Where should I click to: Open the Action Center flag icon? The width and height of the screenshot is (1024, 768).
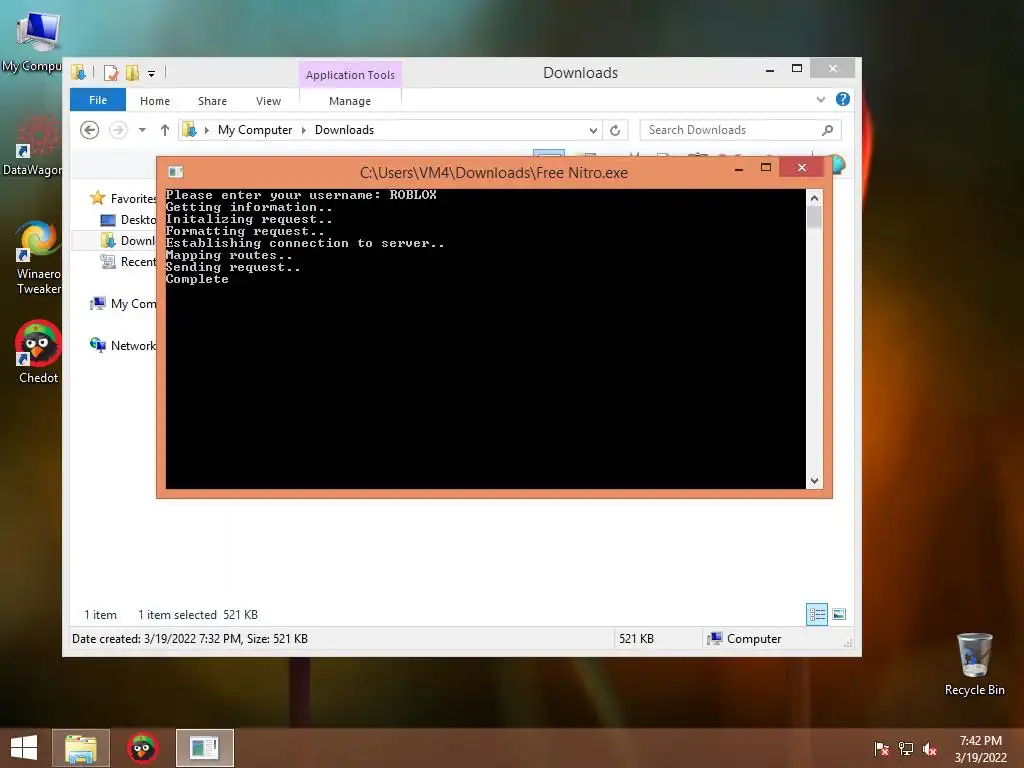click(x=881, y=749)
